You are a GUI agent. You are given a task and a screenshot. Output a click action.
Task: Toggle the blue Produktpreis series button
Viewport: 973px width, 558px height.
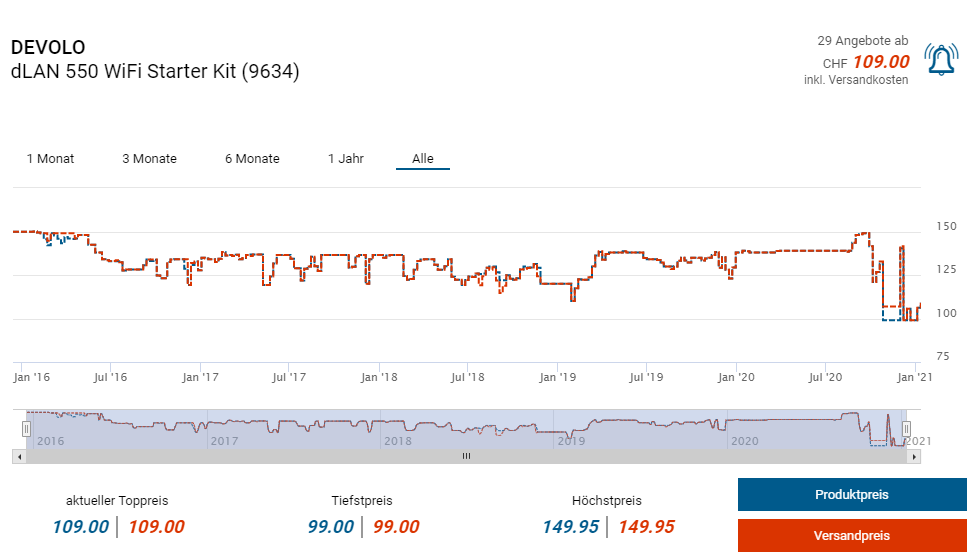coord(852,495)
